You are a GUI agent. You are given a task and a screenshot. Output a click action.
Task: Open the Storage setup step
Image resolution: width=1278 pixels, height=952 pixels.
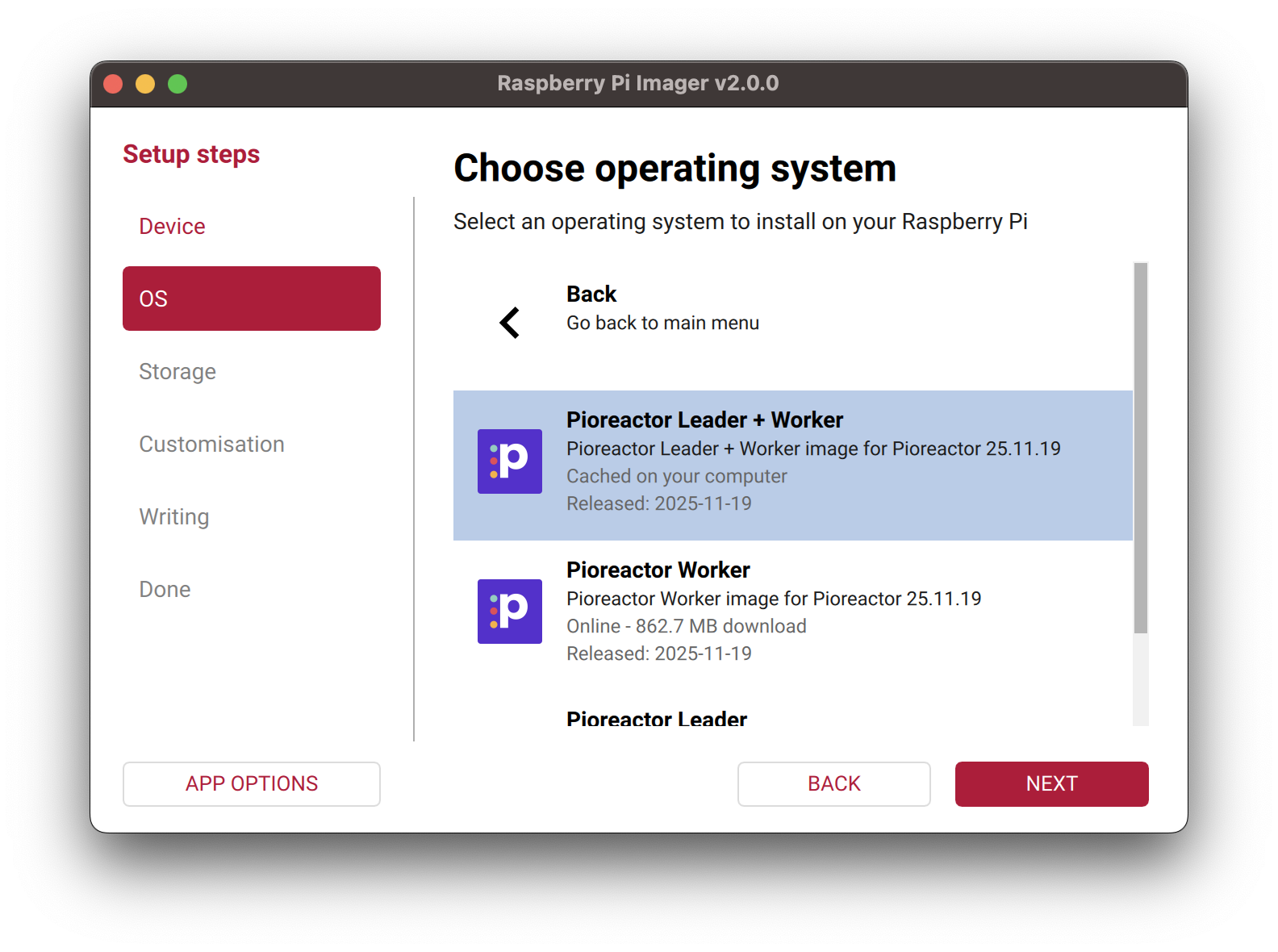(x=177, y=372)
